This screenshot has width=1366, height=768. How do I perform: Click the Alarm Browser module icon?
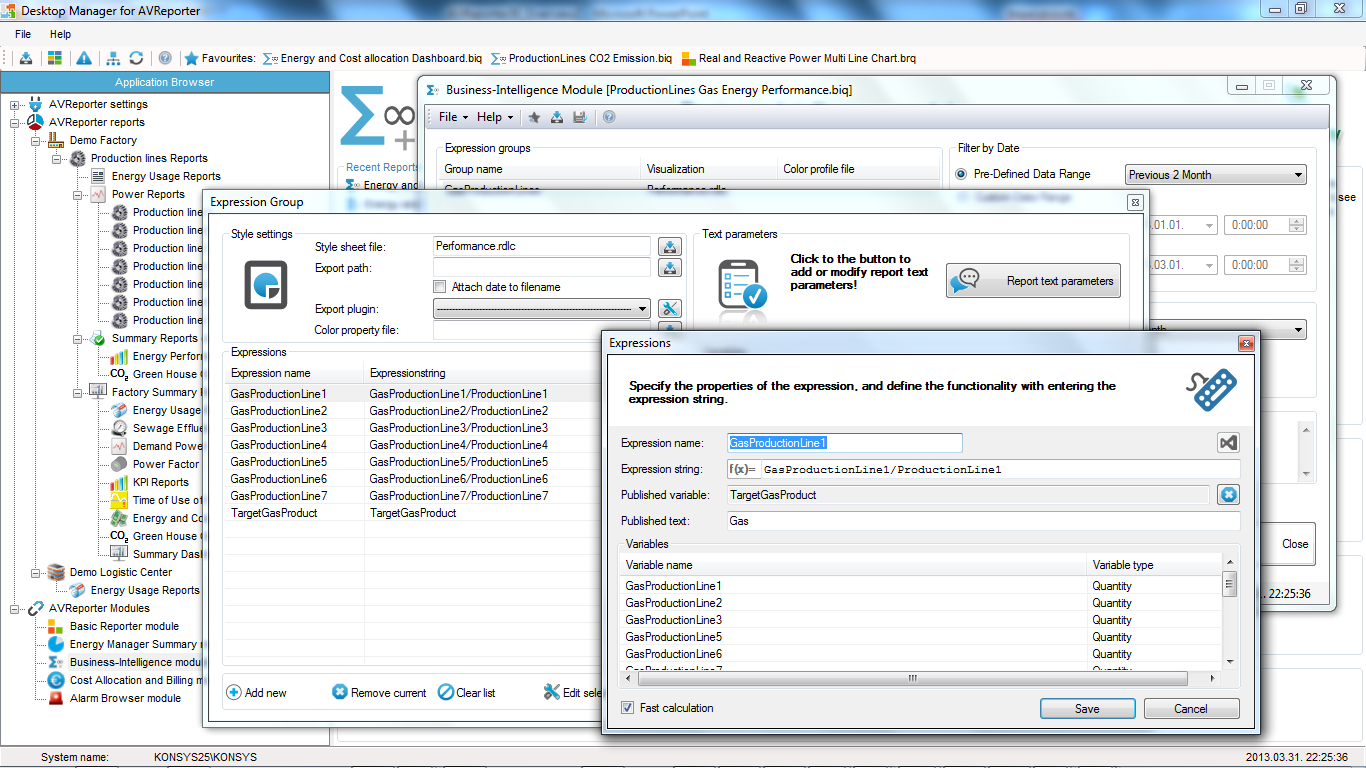click(x=56, y=698)
